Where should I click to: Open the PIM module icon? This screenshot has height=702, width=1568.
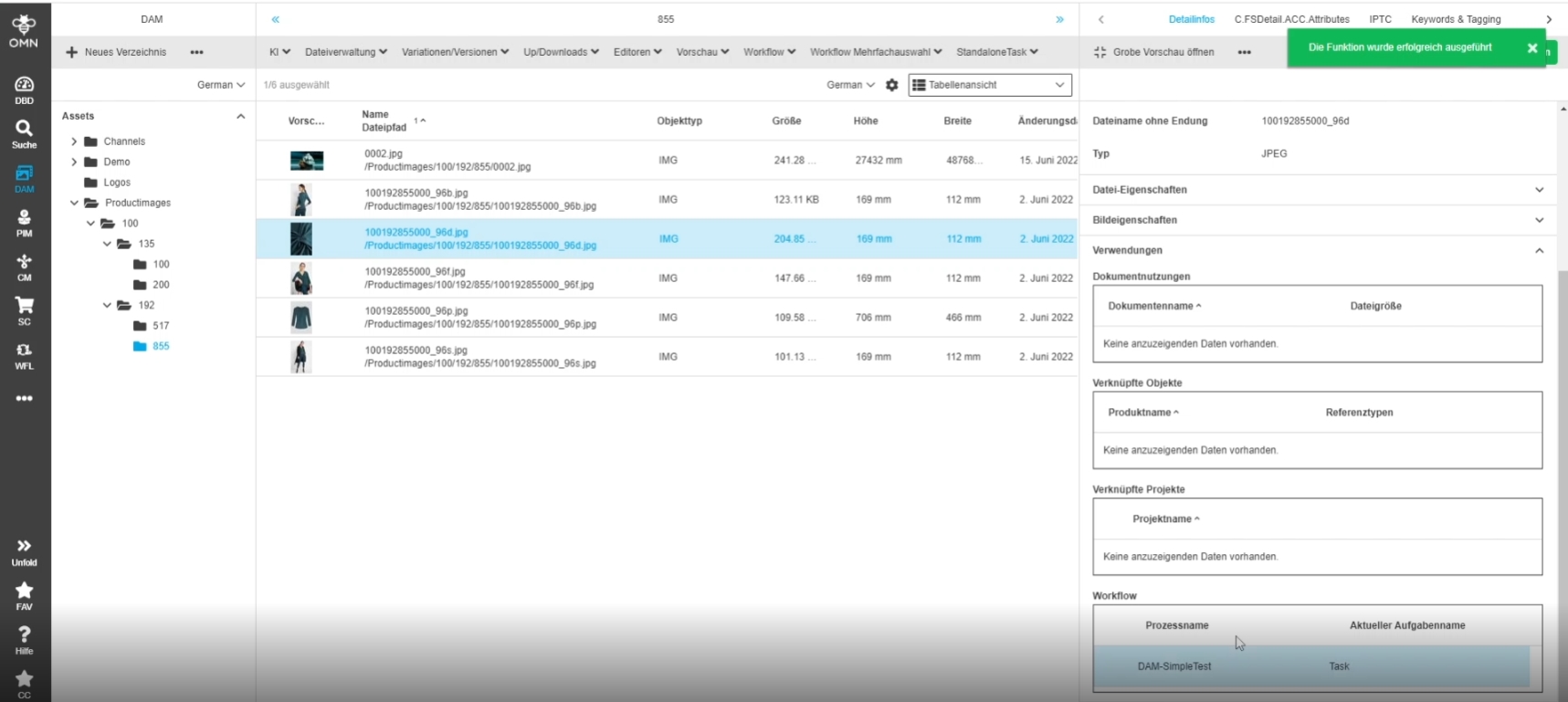click(x=25, y=223)
